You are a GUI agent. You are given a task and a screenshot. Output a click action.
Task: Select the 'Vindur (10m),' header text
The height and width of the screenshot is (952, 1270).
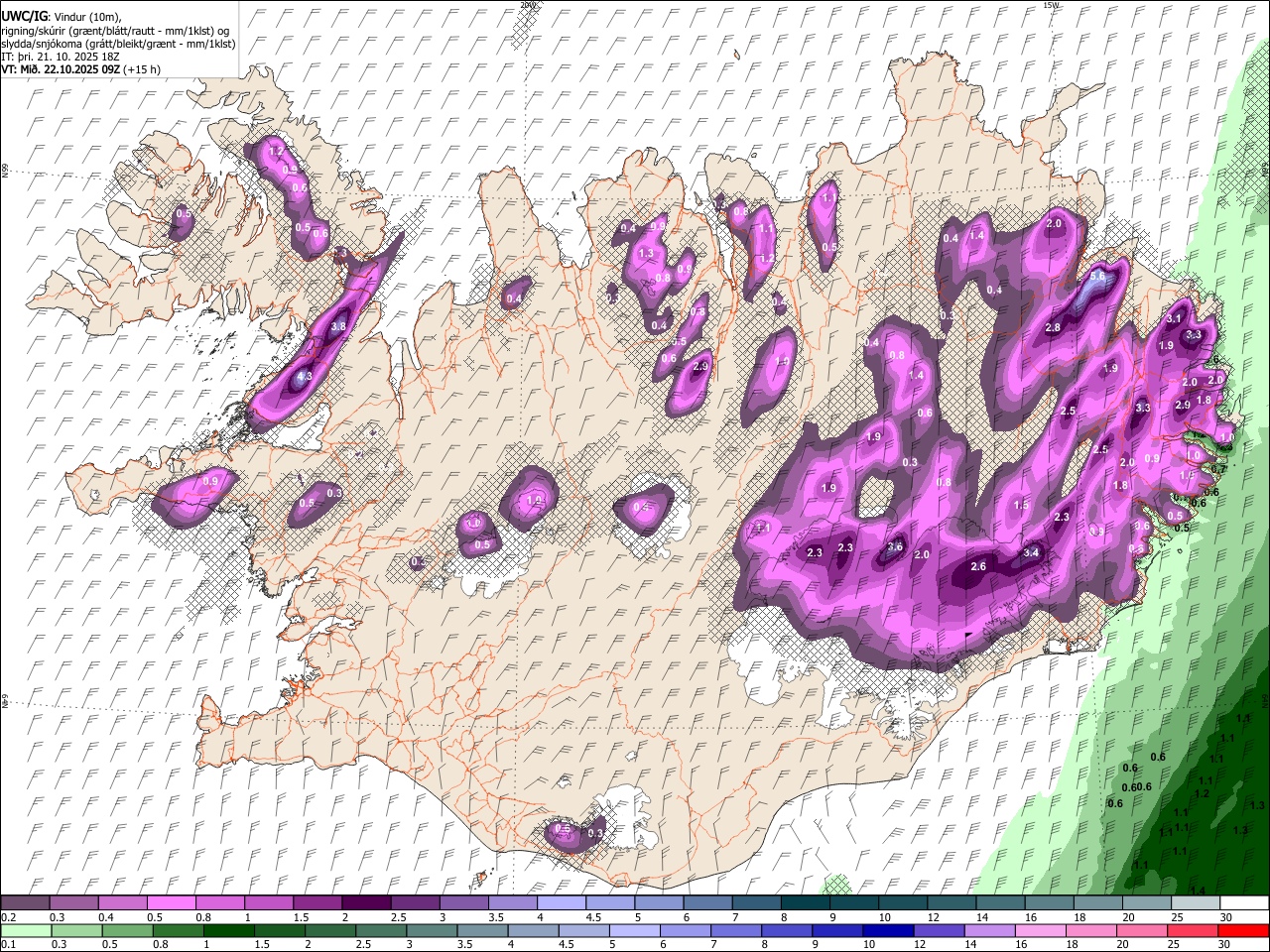[x=86, y=17]
